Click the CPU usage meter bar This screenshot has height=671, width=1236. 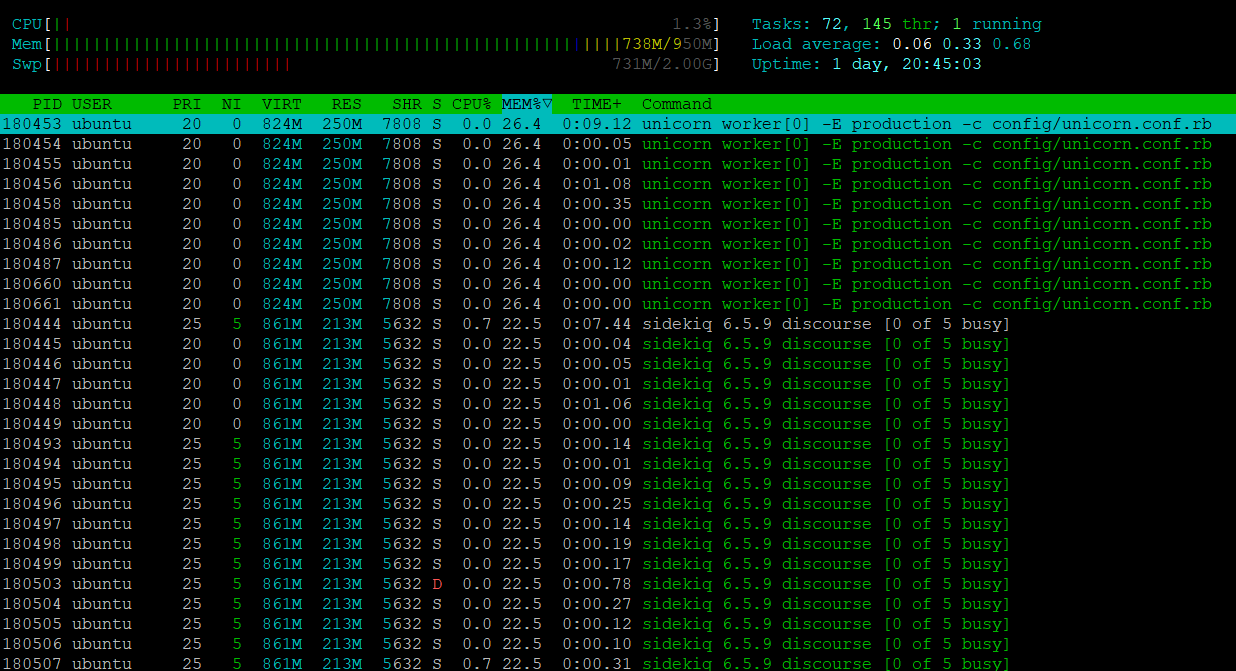pyautogui.click(x=380, y=24)
